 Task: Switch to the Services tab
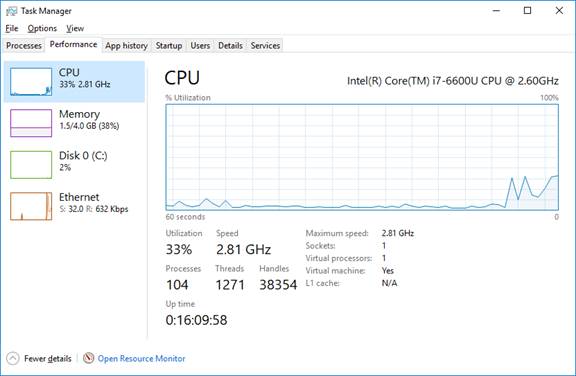[265, 46]
